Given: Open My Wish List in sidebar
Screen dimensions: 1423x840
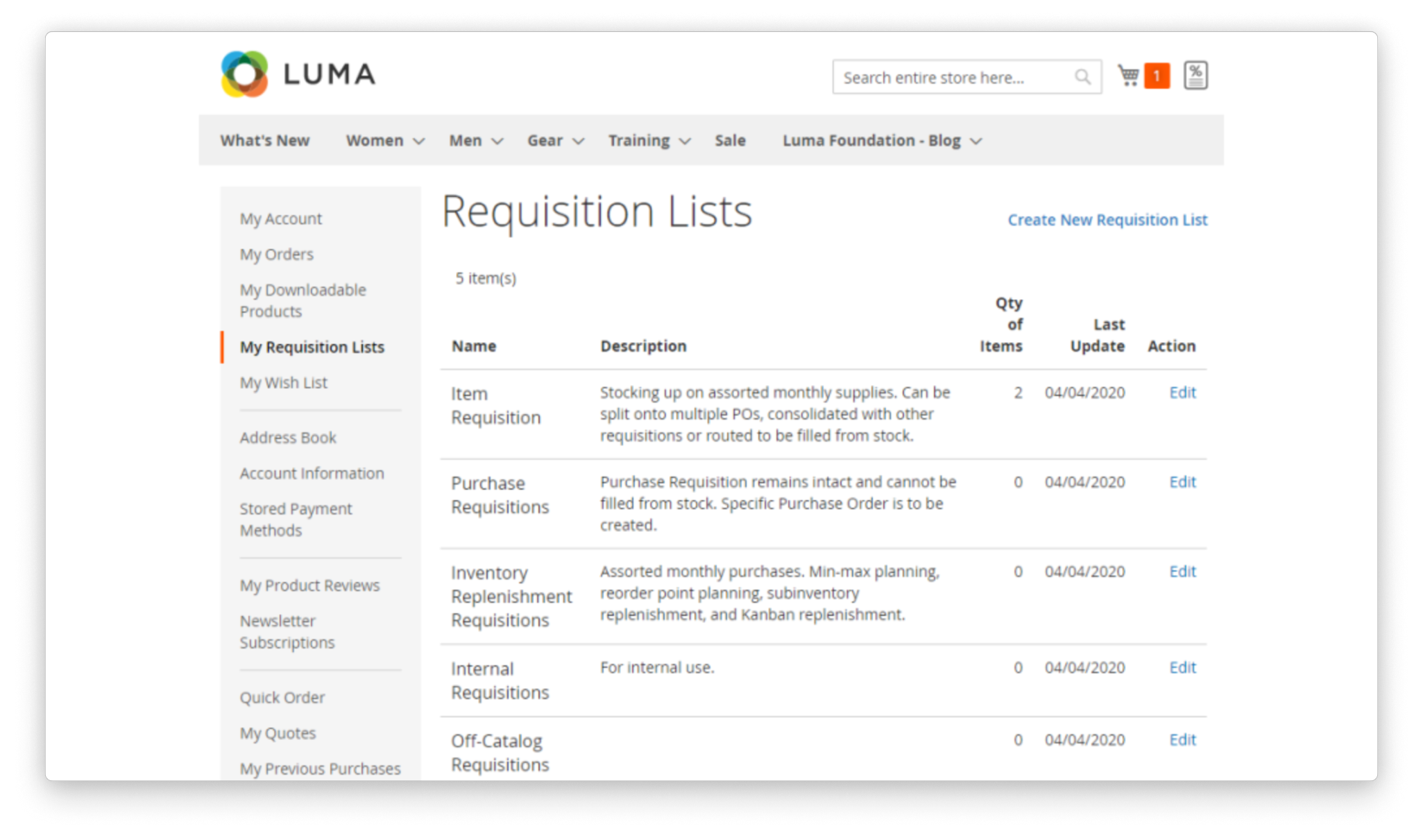Looking at the screenshot, I should coord(283,382).
